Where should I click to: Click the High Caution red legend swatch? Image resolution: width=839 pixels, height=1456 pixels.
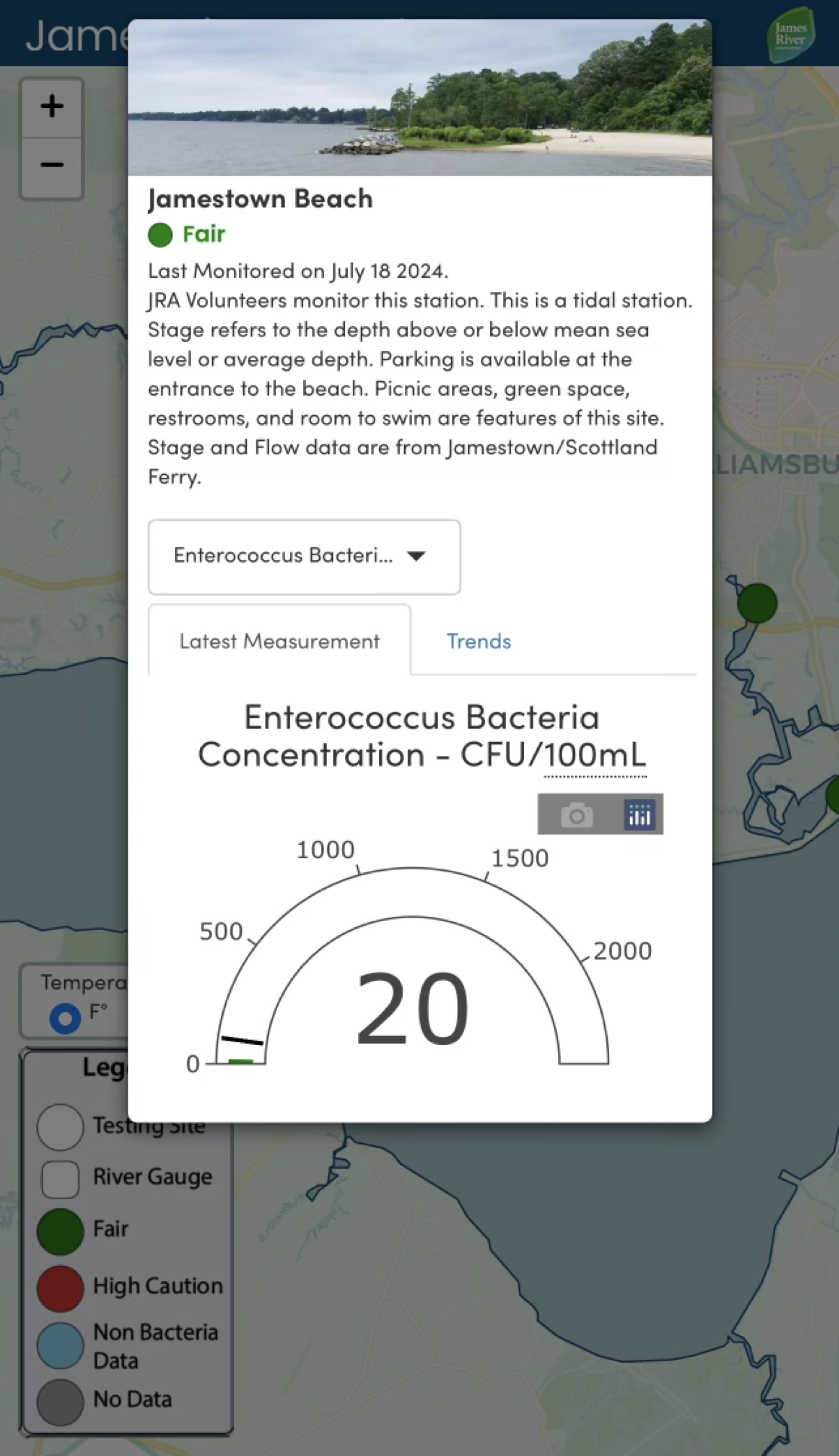[60, 1288]
